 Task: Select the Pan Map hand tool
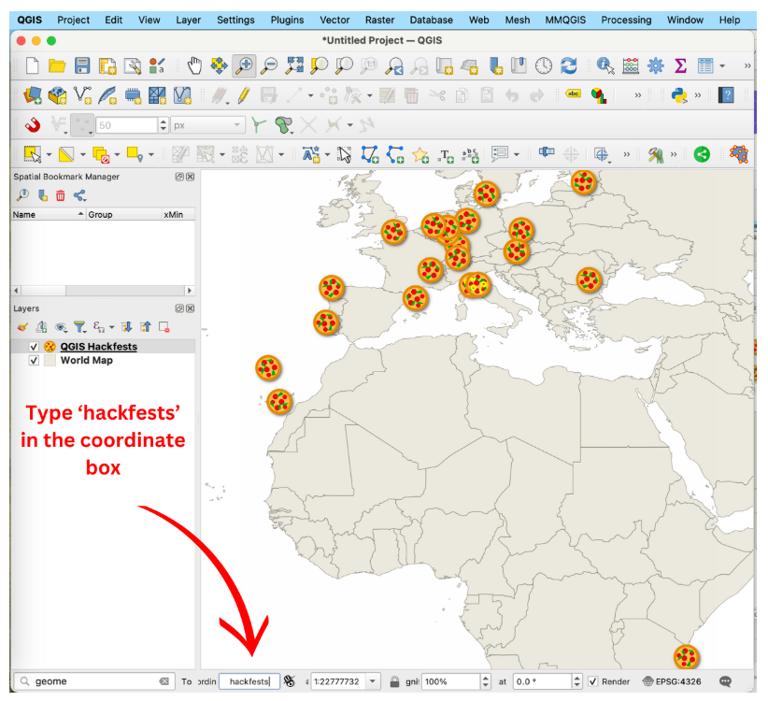[x=195, y=65]
